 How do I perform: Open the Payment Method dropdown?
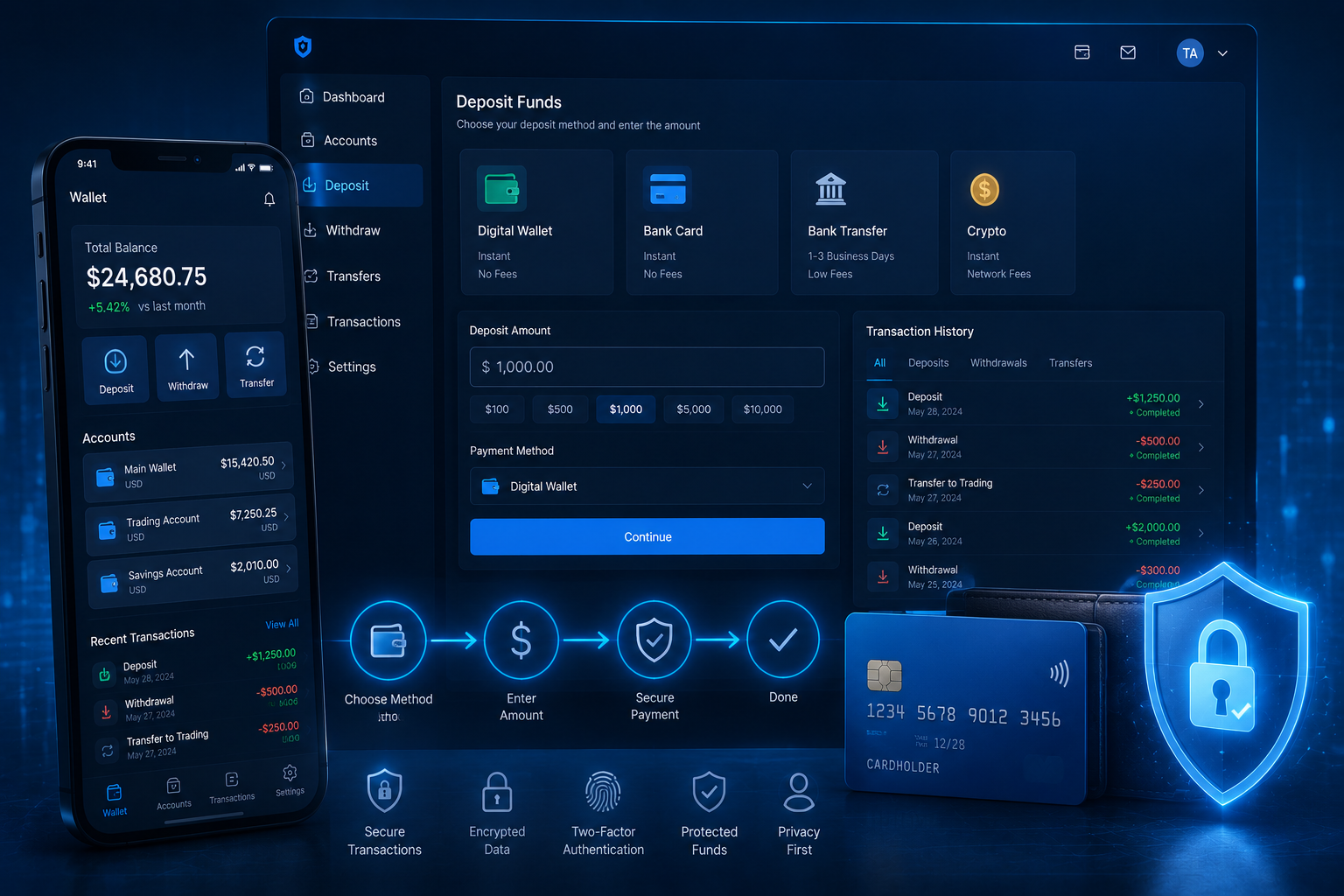[x=647, y=486]
